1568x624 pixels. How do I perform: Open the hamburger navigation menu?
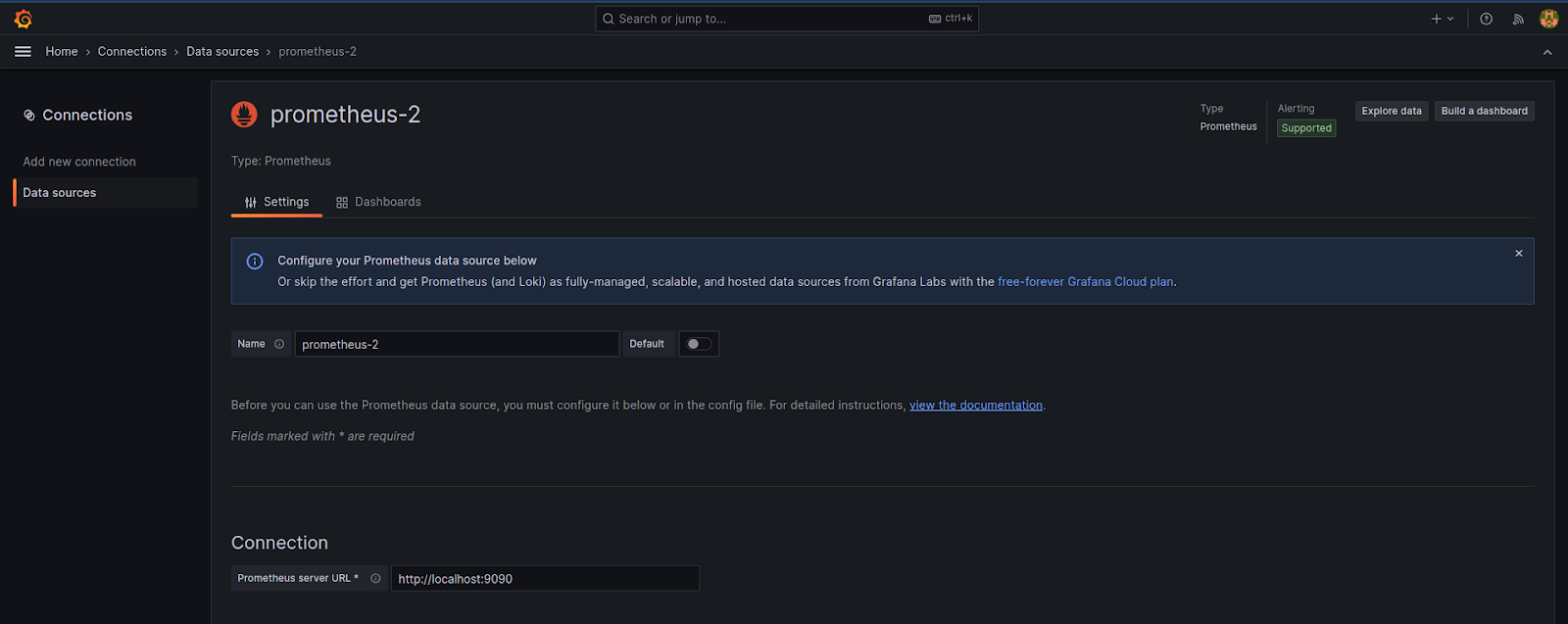pos(23,51)
